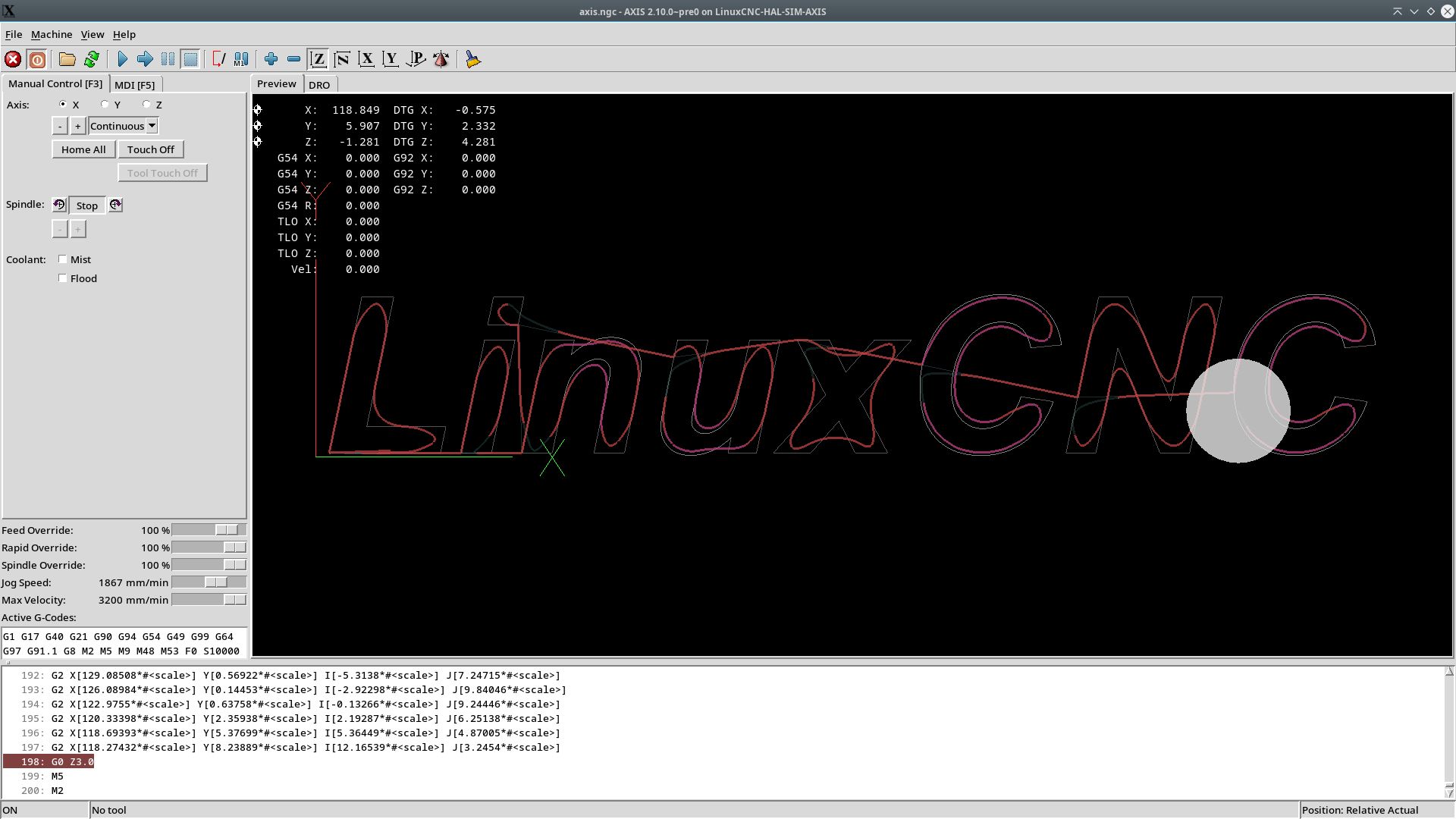Viewport: 1456px width, 819px height.
Task: Switch to Manual Control [F3] tab
Action: (x=55, y=83)
